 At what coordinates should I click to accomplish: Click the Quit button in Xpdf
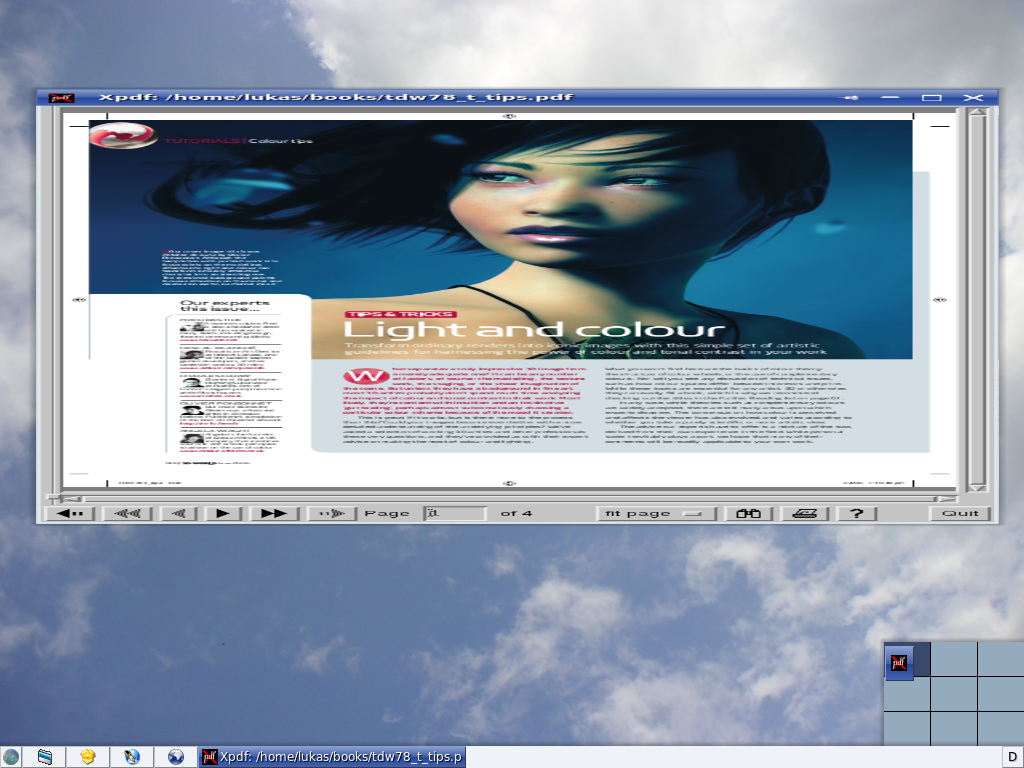[960, 513]
